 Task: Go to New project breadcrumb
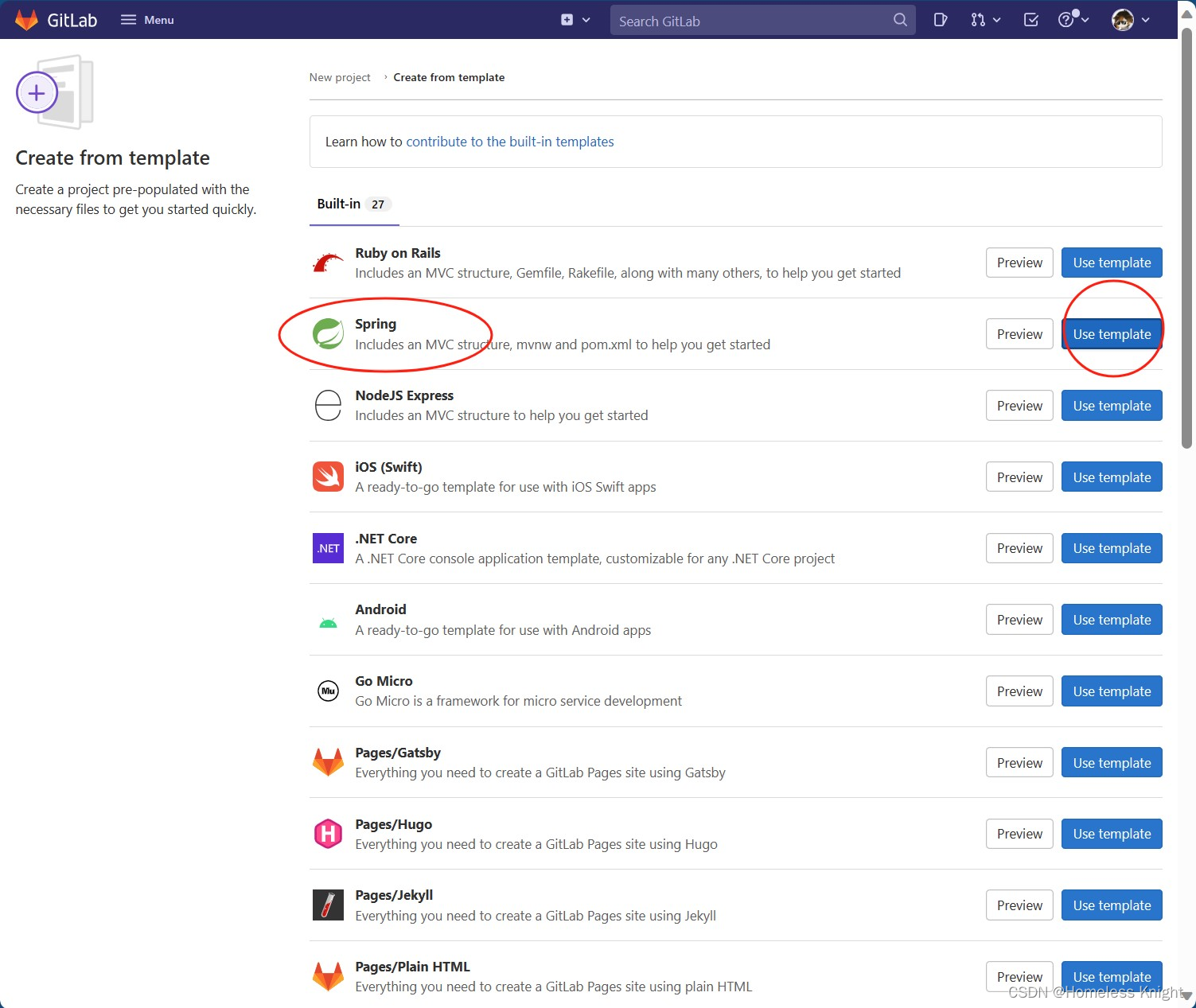tap(340, 77)
